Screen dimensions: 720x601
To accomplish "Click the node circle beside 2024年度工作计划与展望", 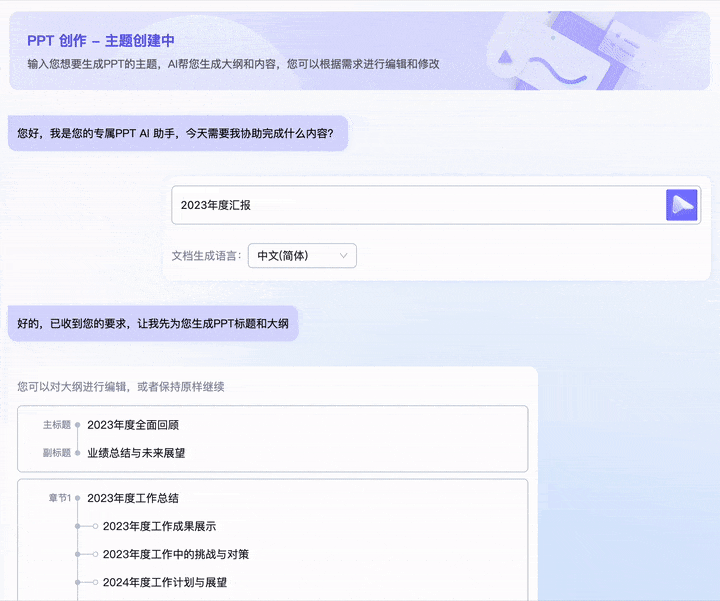I will coord(95,583).
